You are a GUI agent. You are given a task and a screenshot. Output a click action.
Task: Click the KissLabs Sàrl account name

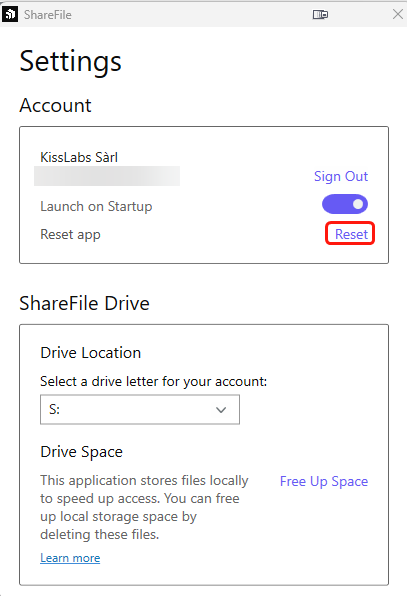[x=79, y=157]
